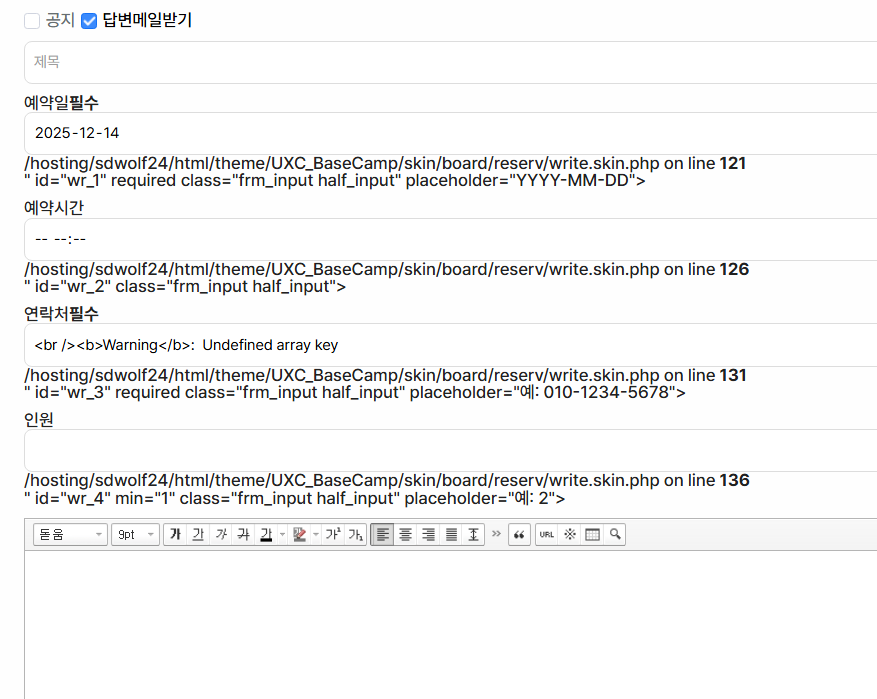Image resolution: width=877 pixels, height=699 pixels.
Task: Open the 돋움 font family dropdown
Action: tap(70, 535)
